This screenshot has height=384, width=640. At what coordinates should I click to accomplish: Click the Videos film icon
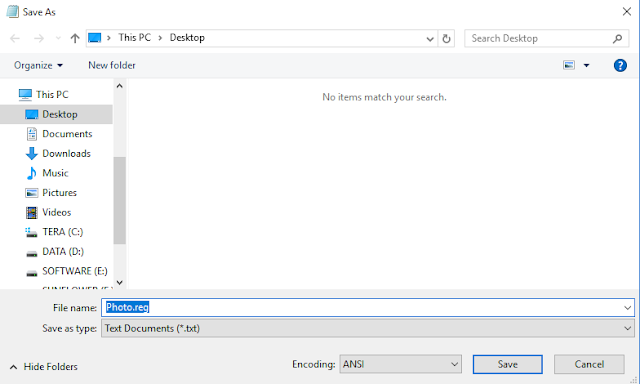[x=31, y=212]
